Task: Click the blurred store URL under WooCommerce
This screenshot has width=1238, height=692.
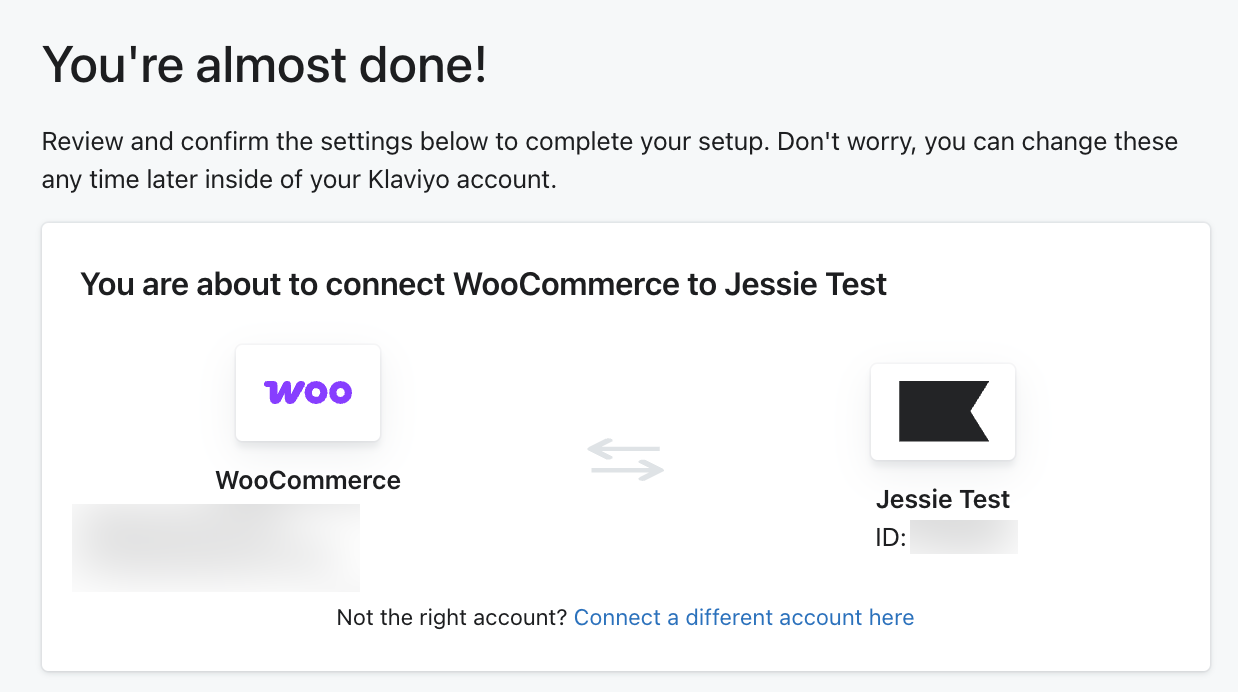Action: [216, 547]
